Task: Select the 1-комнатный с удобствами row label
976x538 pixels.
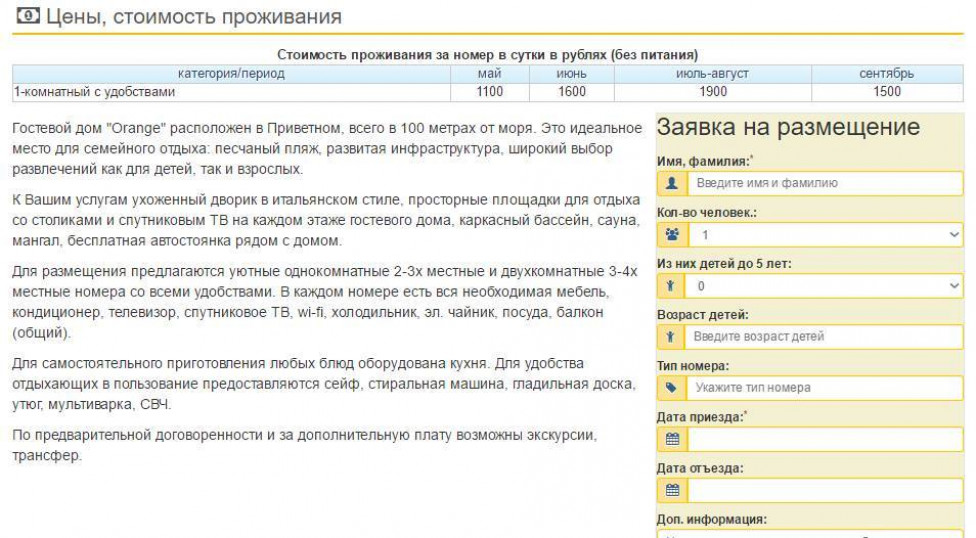Action: [95, 92]
